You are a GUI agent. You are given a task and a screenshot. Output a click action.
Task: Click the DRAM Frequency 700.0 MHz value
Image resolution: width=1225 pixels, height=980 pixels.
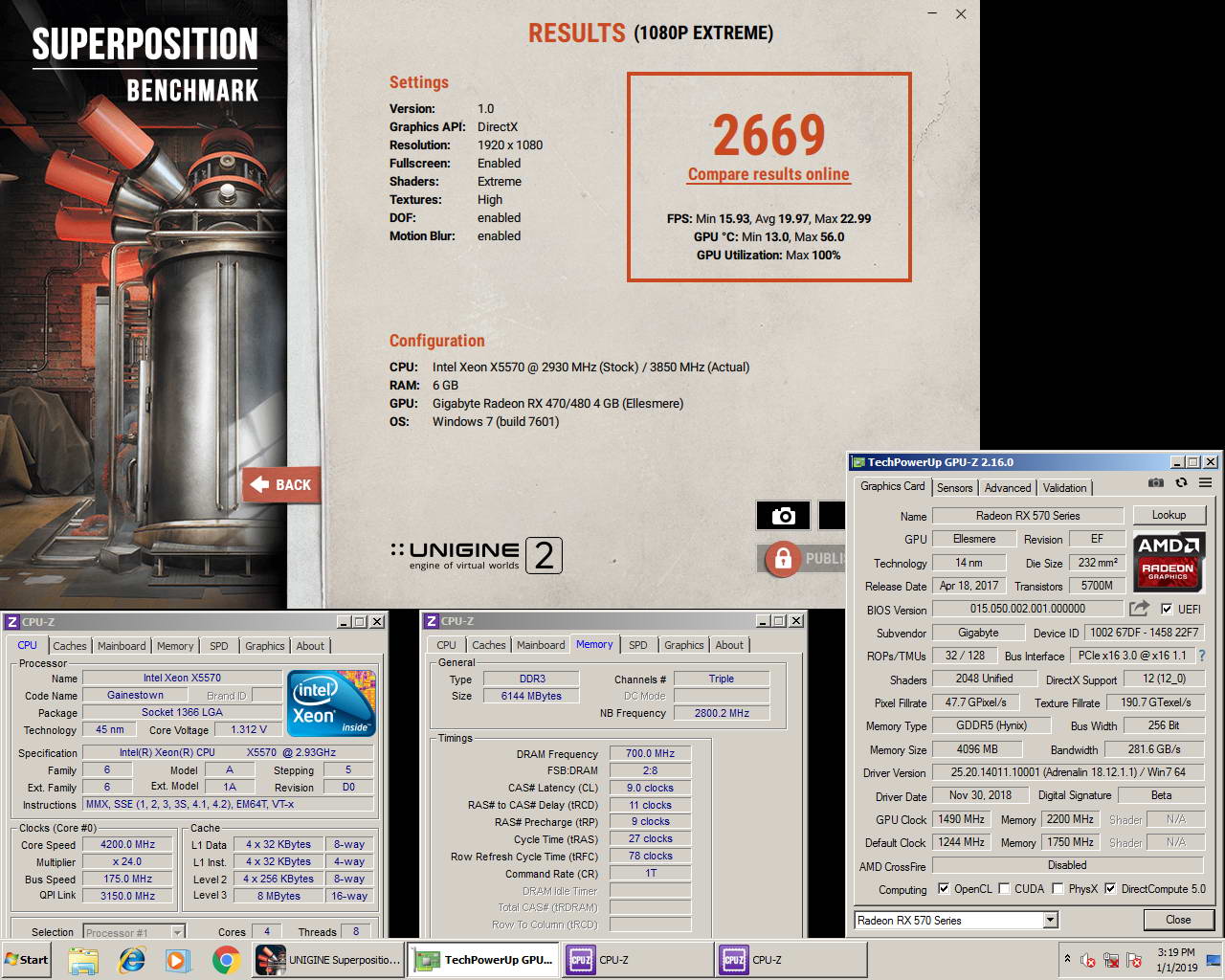click(x=650, y=753)
